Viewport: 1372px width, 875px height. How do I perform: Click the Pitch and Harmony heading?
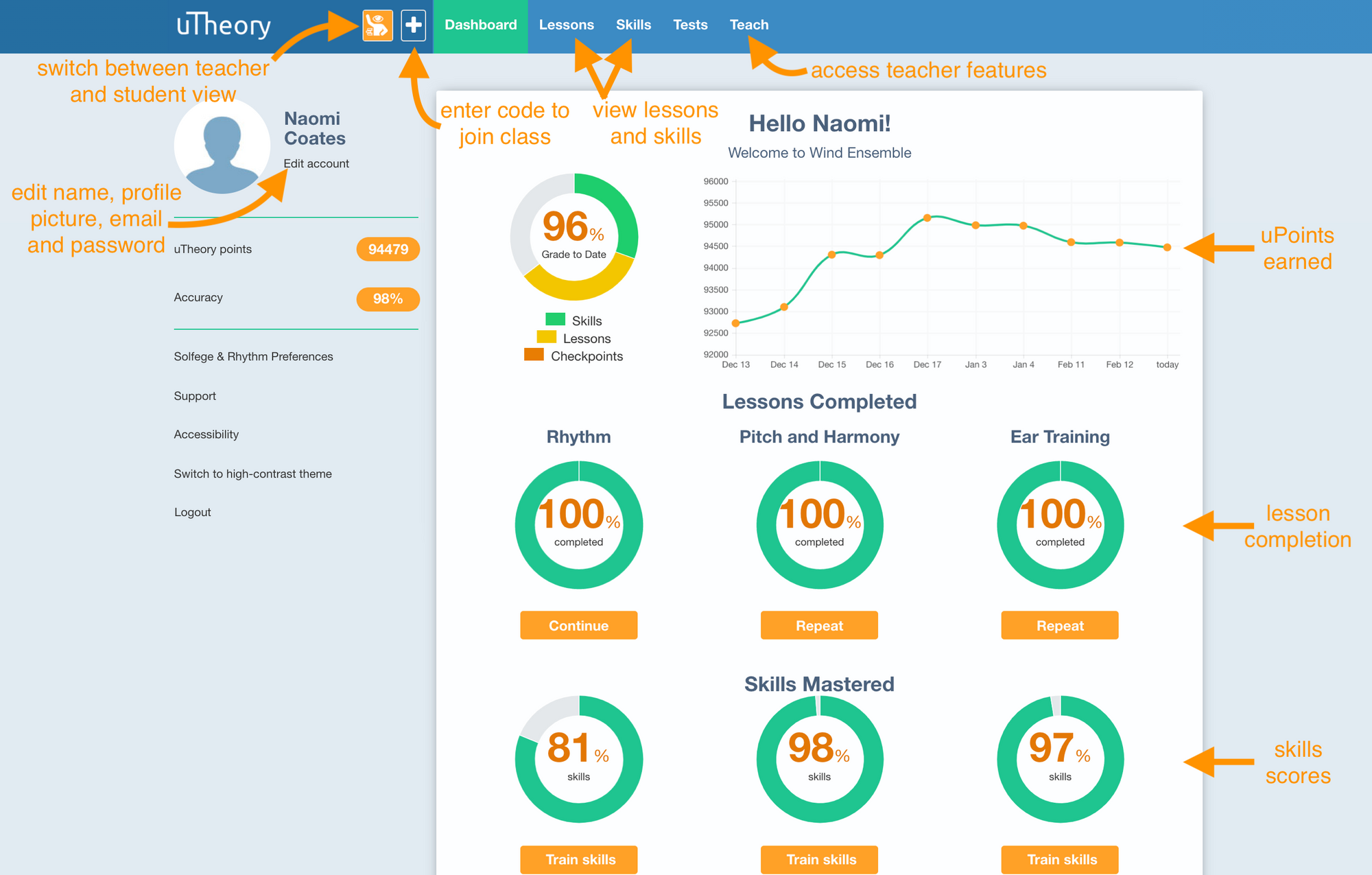click(819, 437)
